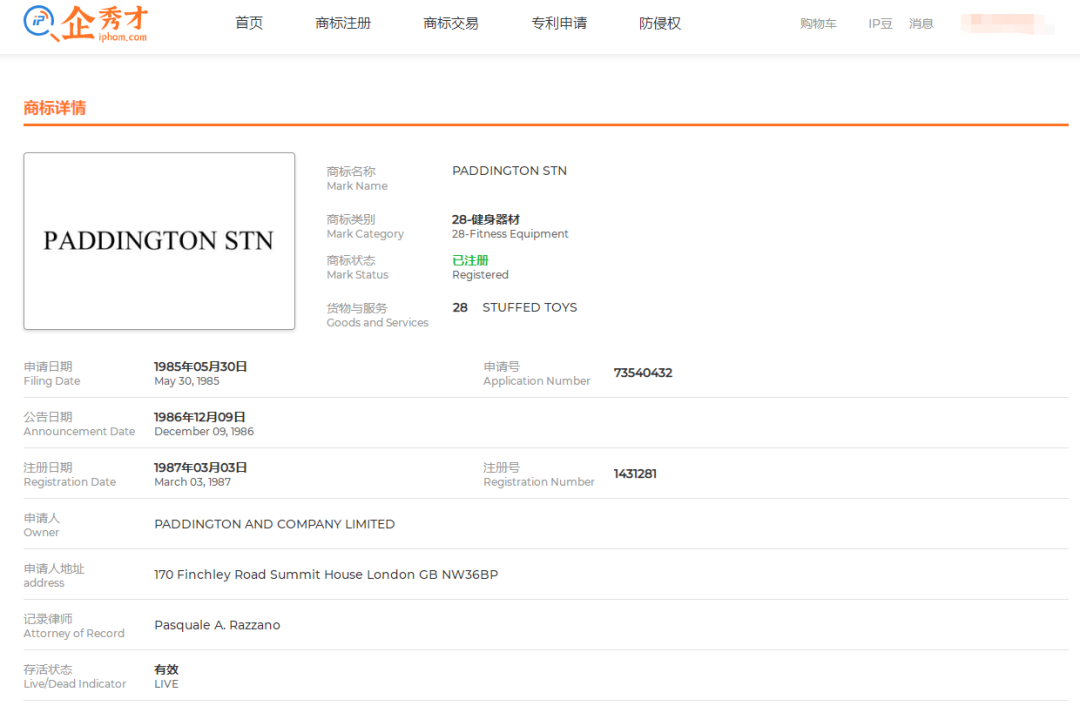1080x726 pixels.
Task: Click the 28-Fitness Equipment text
Action: tap(510, 234)
